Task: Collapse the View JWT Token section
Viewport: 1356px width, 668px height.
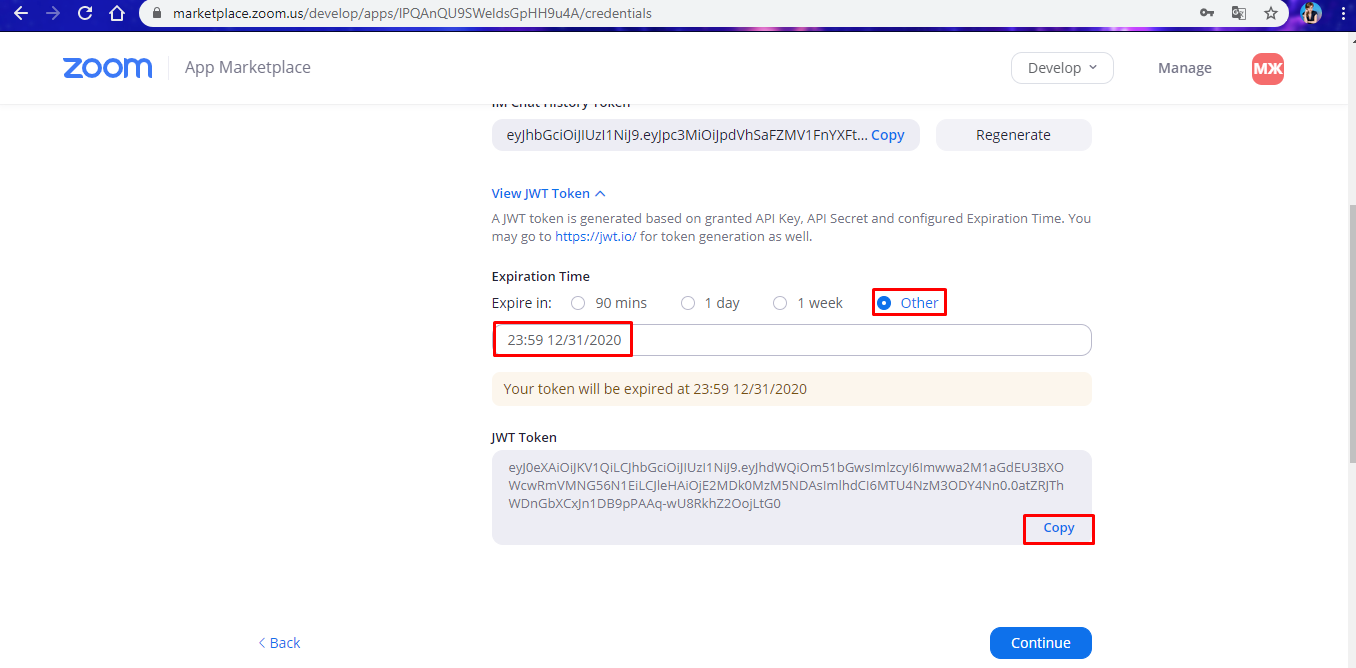Action: pyautogui.click(x=548, y=193)
